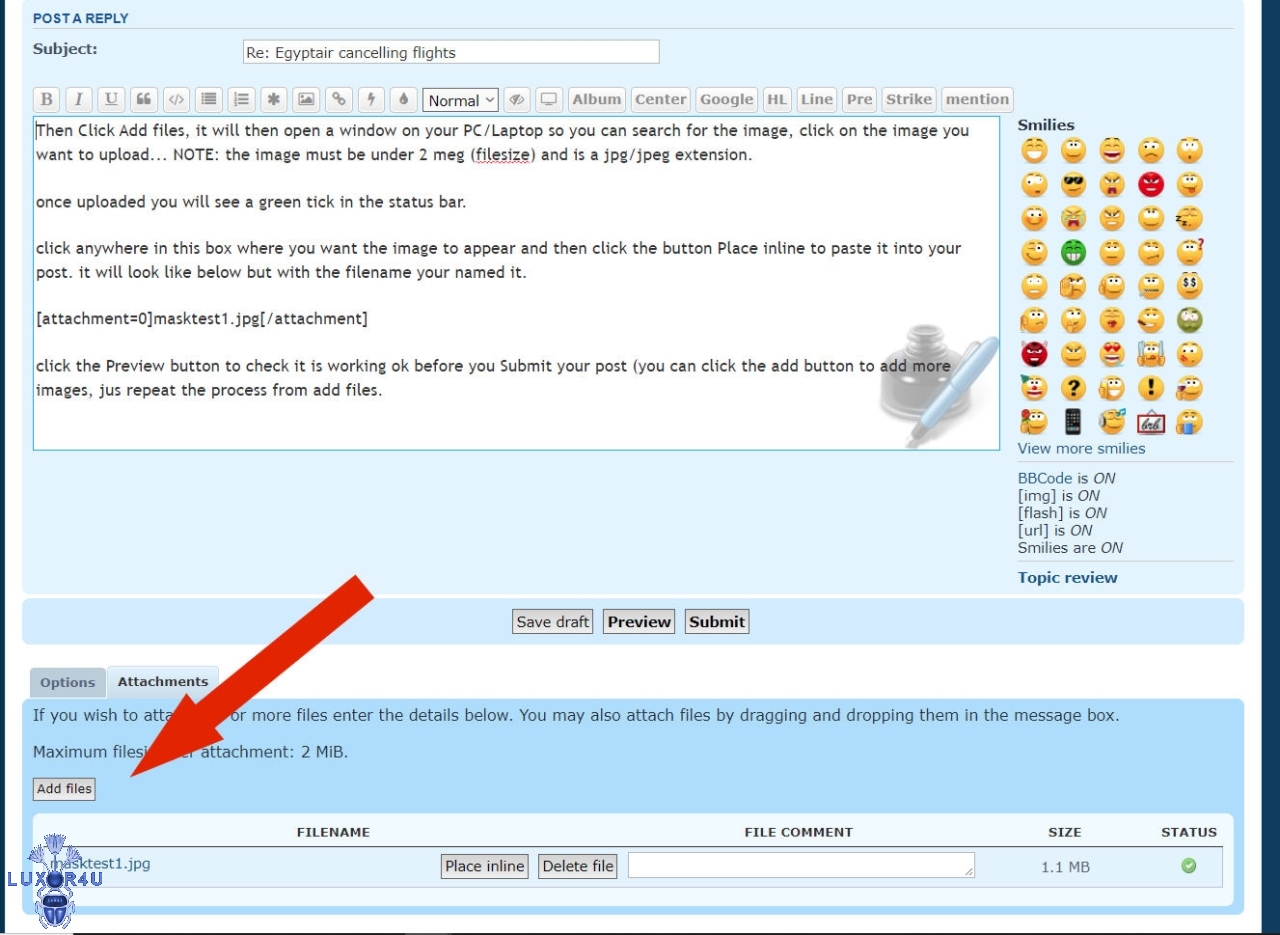1280x935 pixels.
Task: Open the font size Normal dropdown
Action: point(461,100)
